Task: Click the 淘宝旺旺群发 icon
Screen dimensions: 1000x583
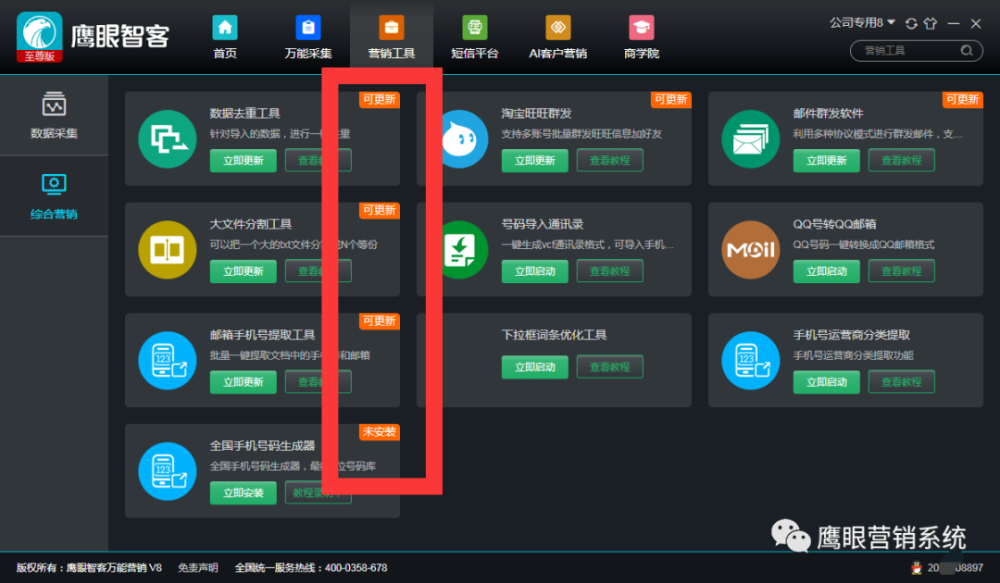Action: click(x=464, y=139)
